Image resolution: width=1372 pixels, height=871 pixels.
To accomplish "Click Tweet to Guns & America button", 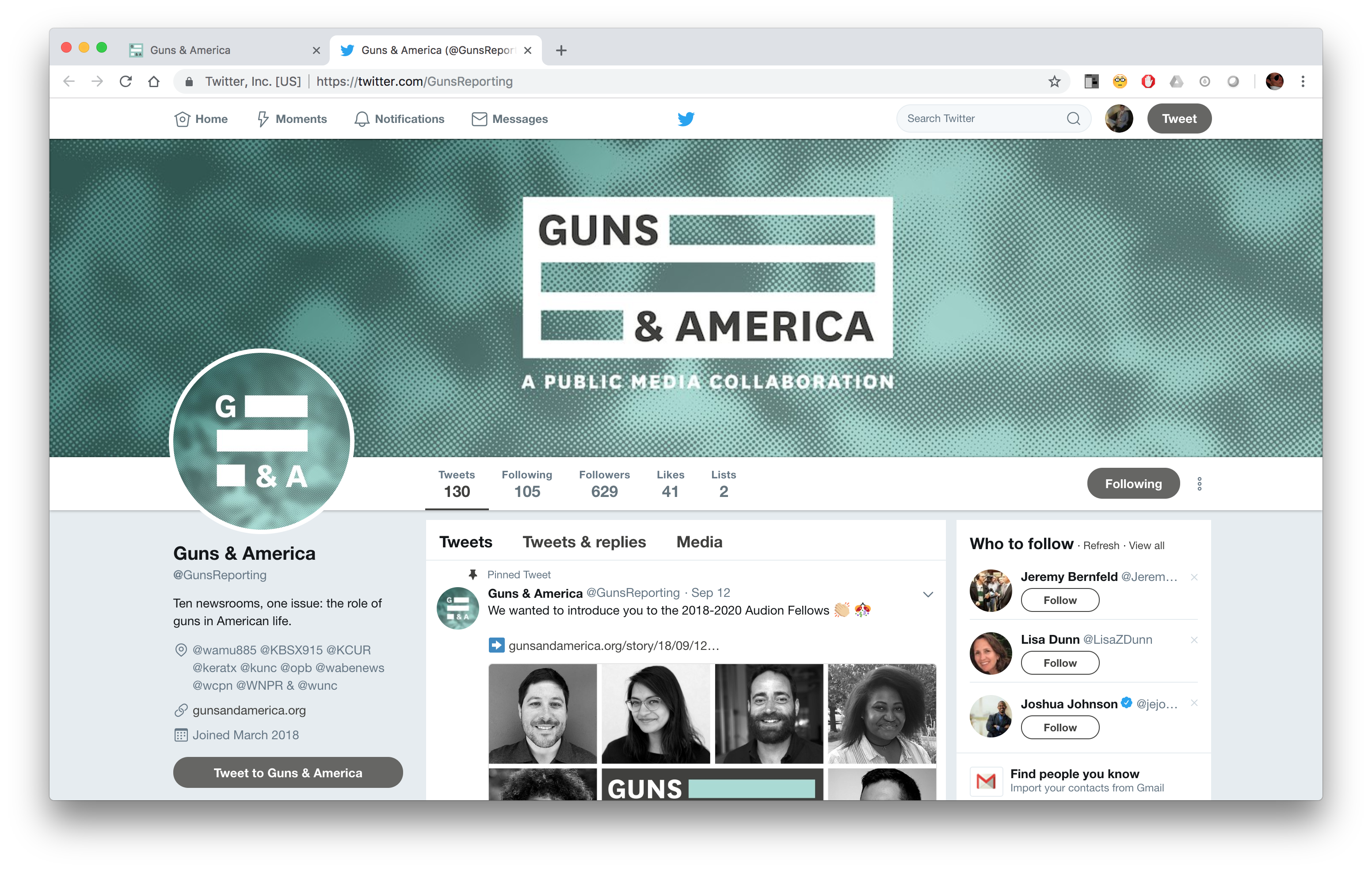I will [288, 772].
